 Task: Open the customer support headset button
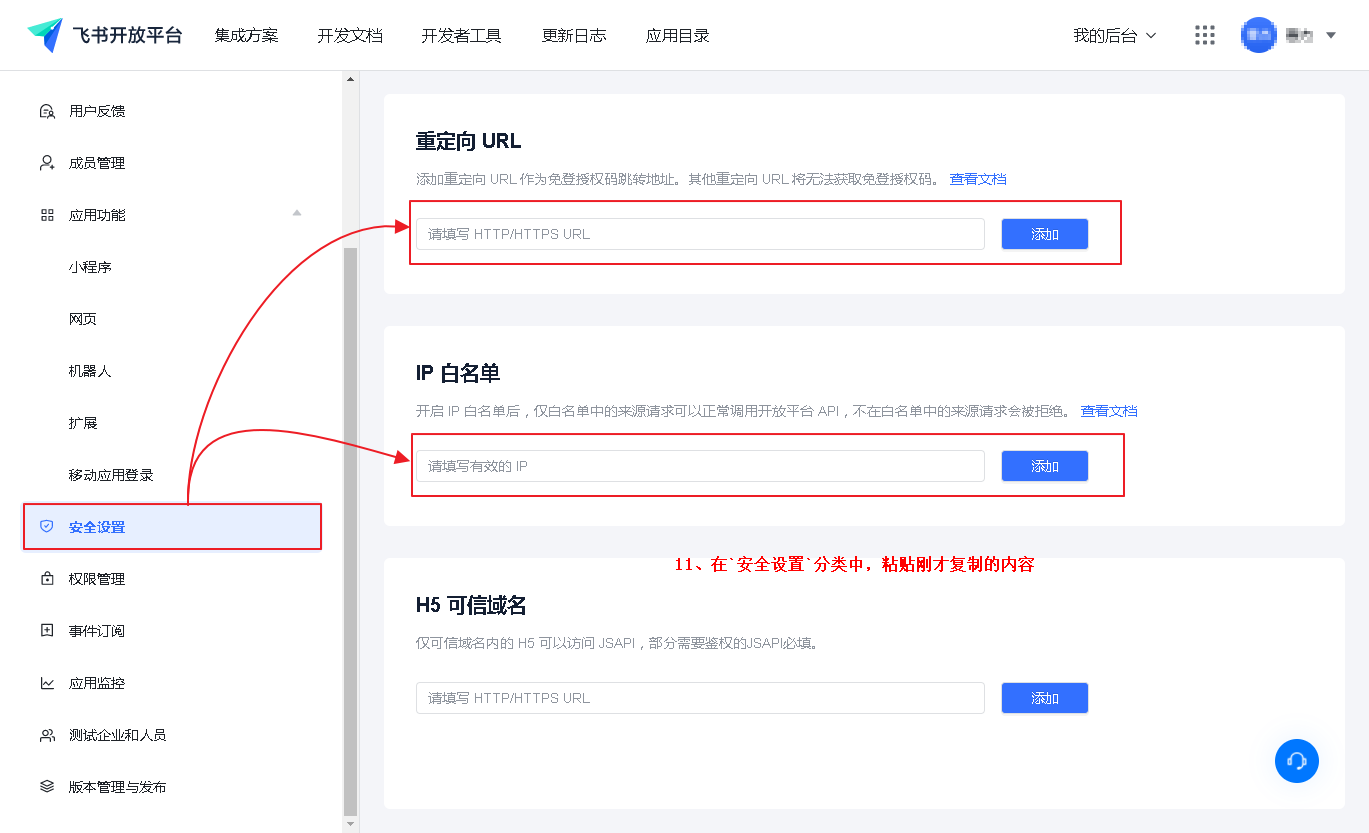[1297, 761]
